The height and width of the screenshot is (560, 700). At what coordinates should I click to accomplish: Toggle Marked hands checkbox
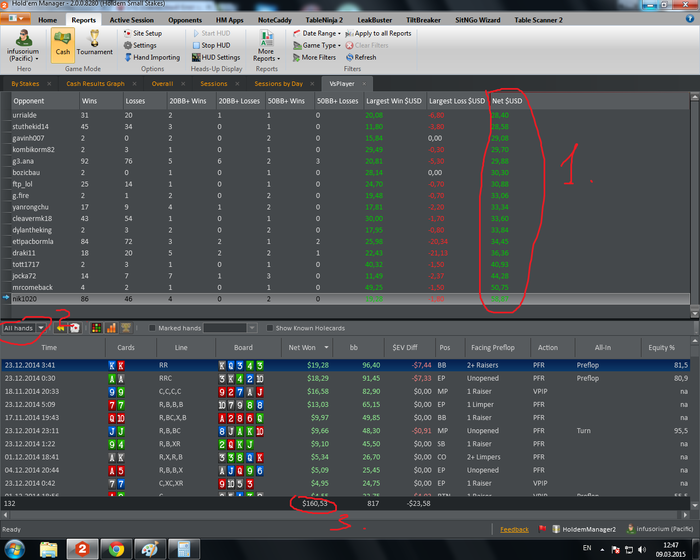coord(152,328)
